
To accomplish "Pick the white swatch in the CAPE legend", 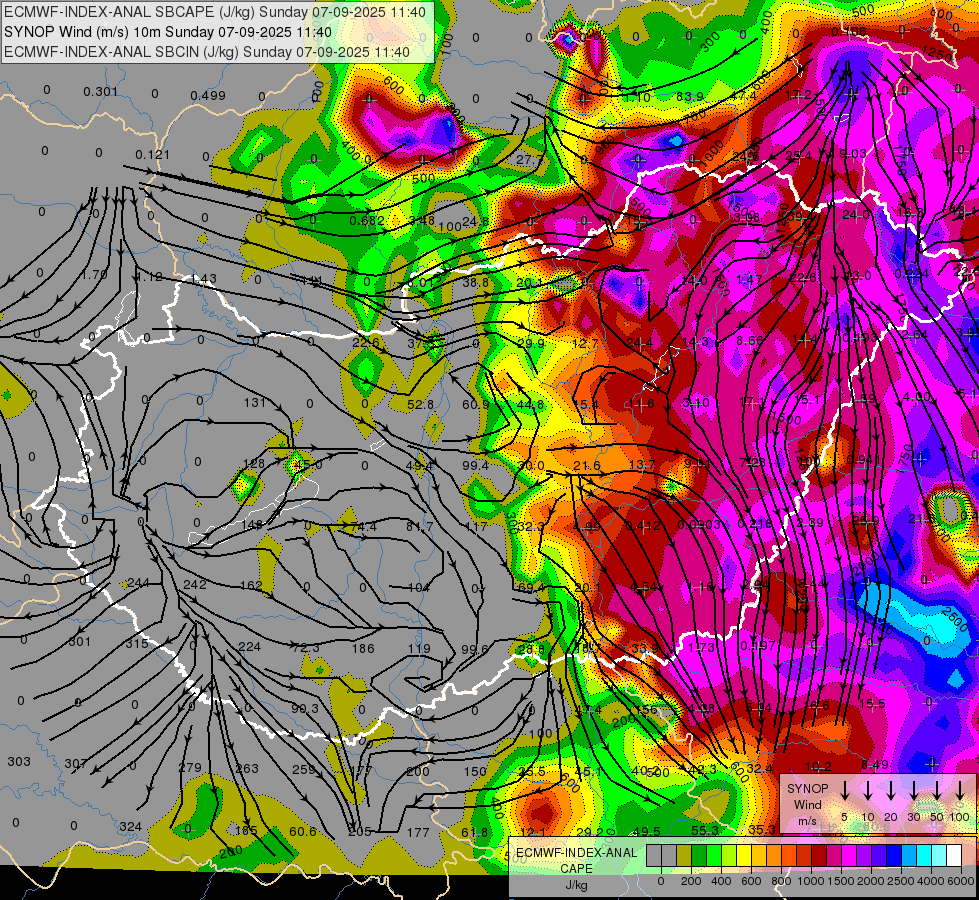I will click(x=953, y=856).
